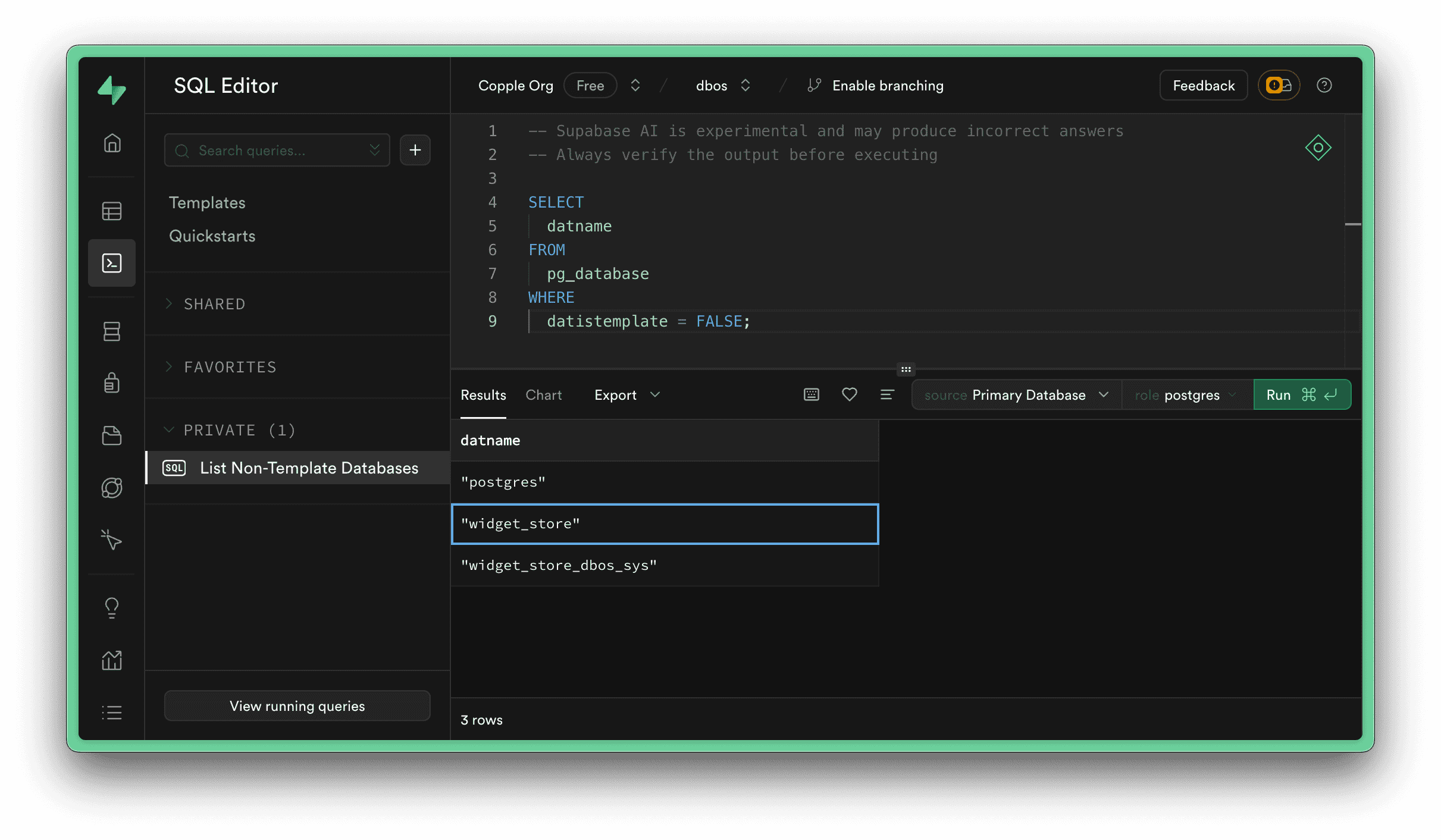Open the Database sidebar icon
The width and height of the screenshot is (1441, 840).
pos(112,331)
